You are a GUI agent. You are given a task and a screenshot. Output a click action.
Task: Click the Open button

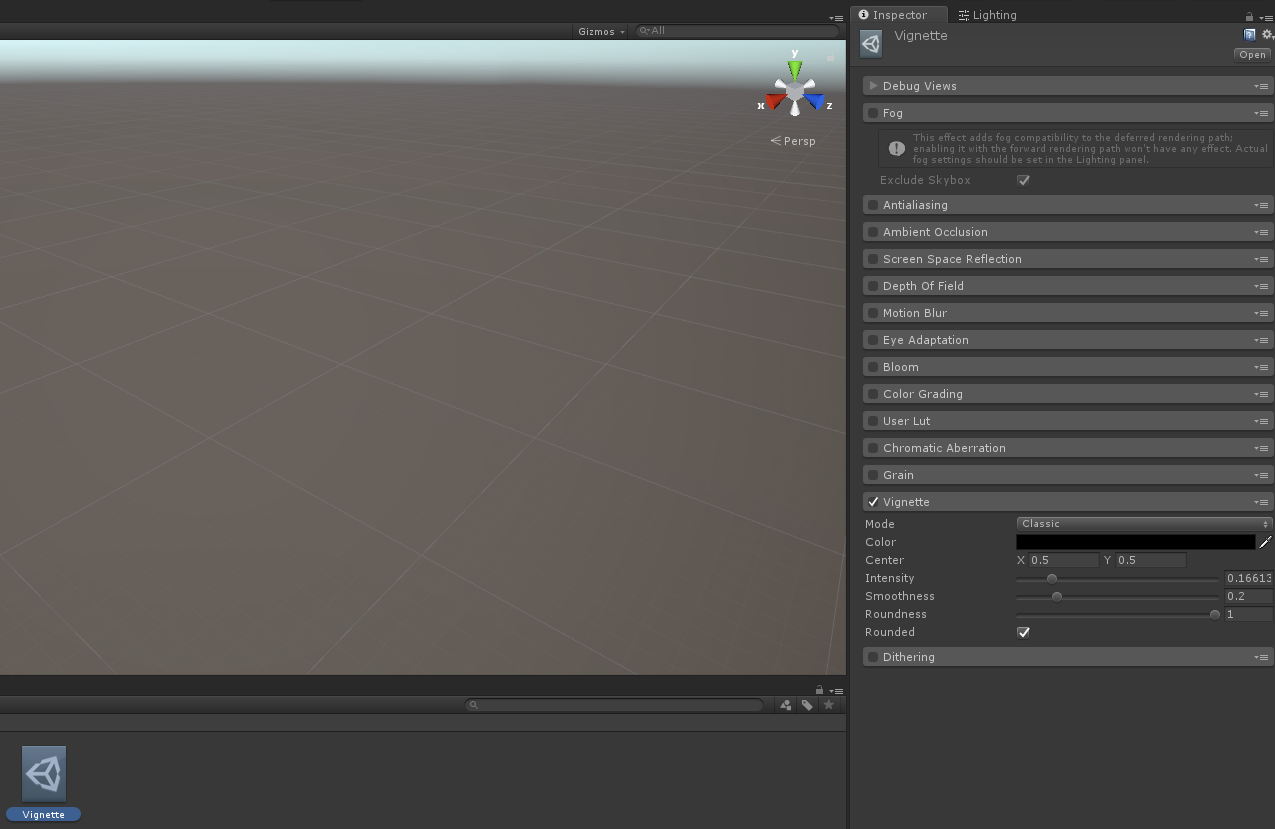coord(1252,55)
